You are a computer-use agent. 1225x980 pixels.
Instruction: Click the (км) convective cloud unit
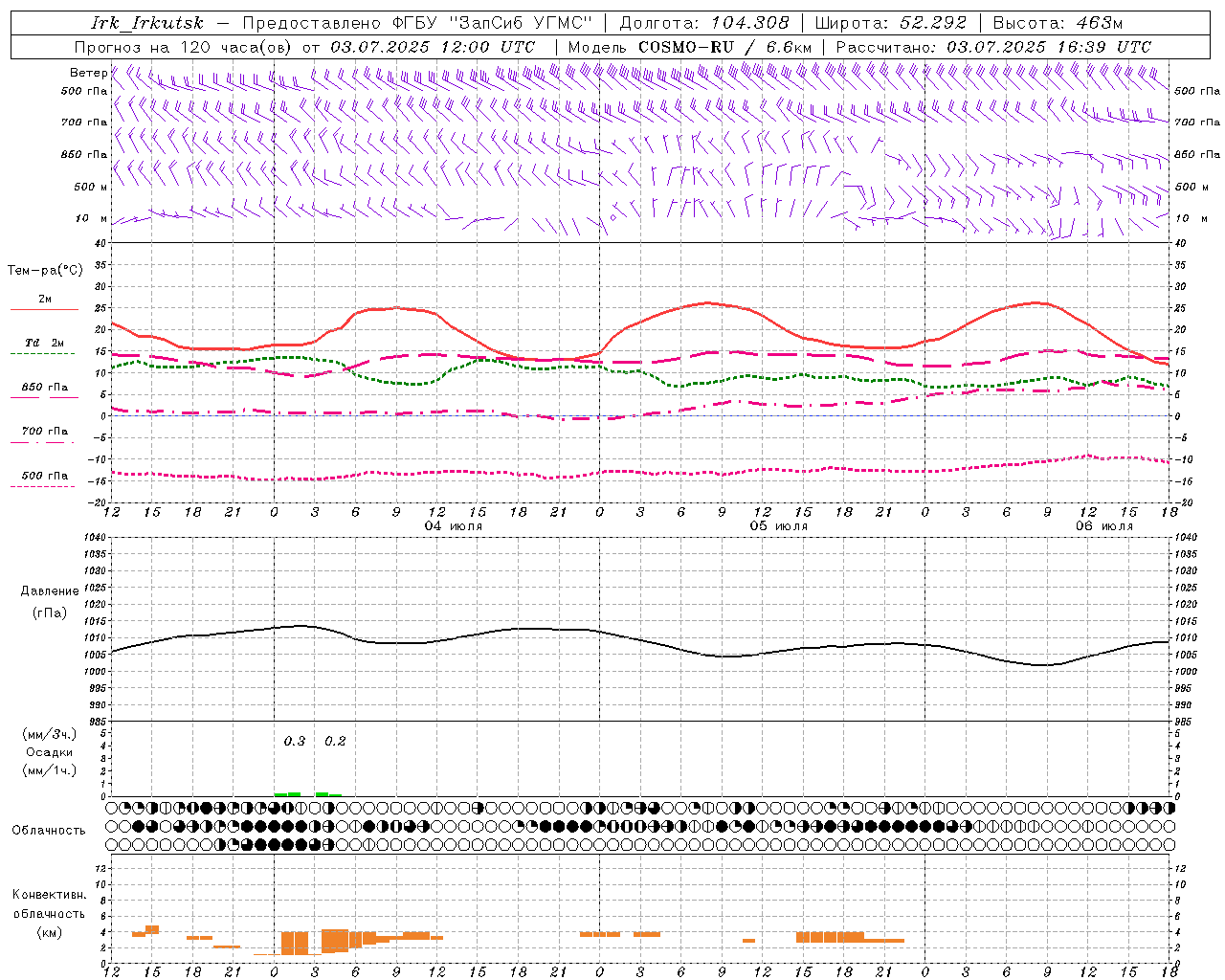49,932
